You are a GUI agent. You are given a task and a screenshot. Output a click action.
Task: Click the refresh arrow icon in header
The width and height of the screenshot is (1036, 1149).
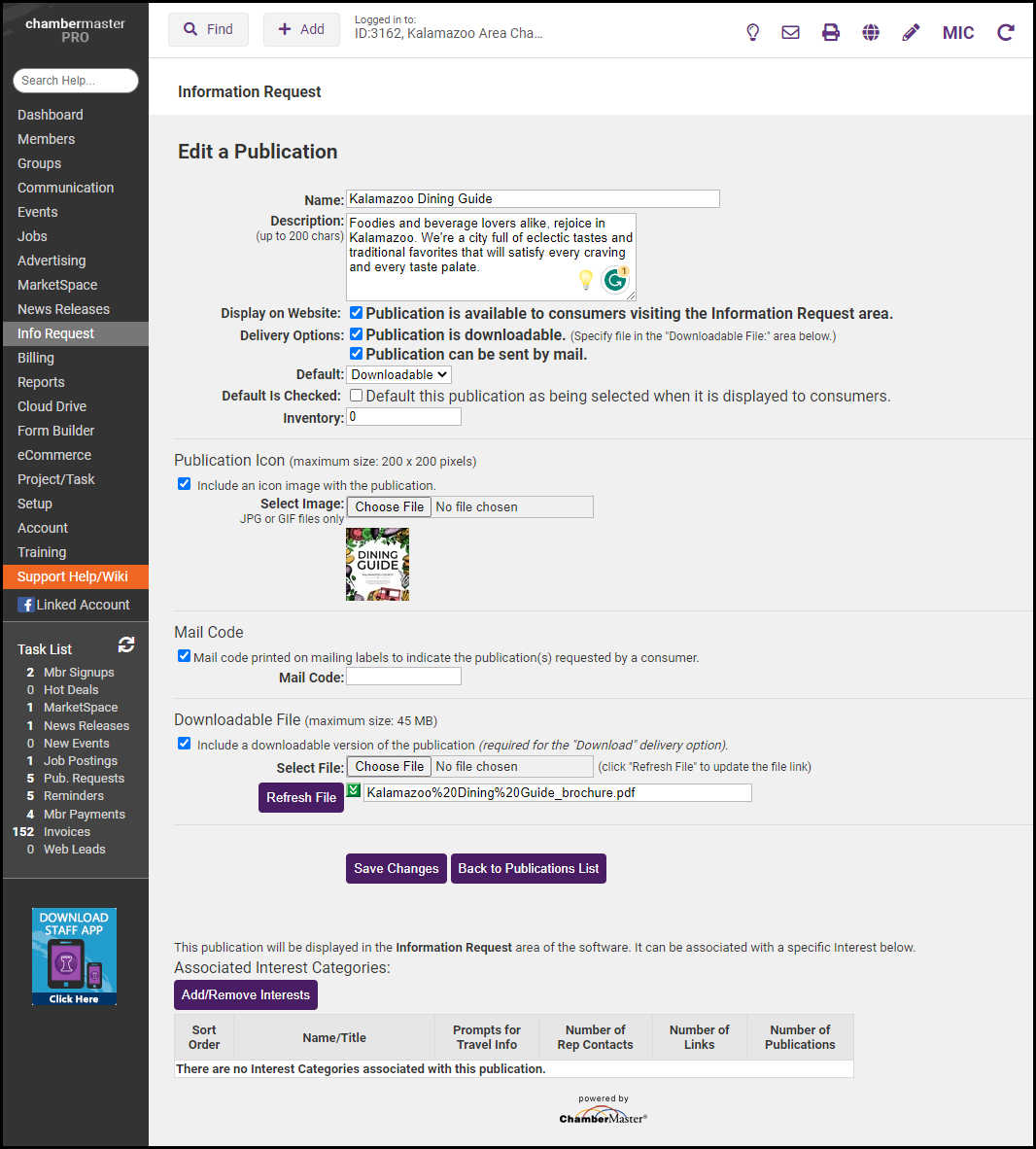(x=1006, y=32)
